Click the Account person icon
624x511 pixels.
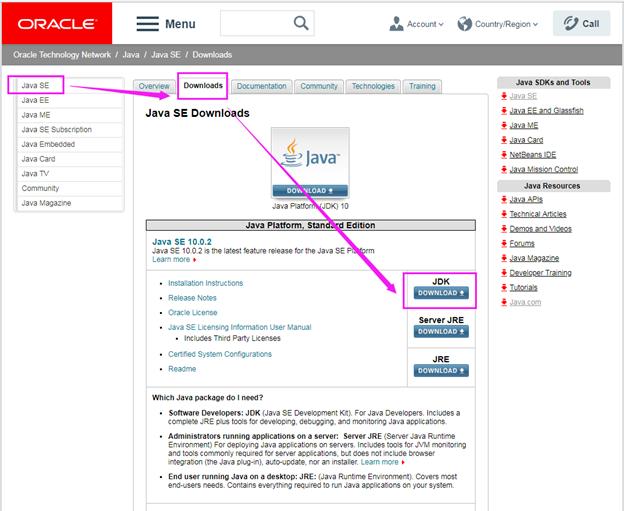(396, 24)
